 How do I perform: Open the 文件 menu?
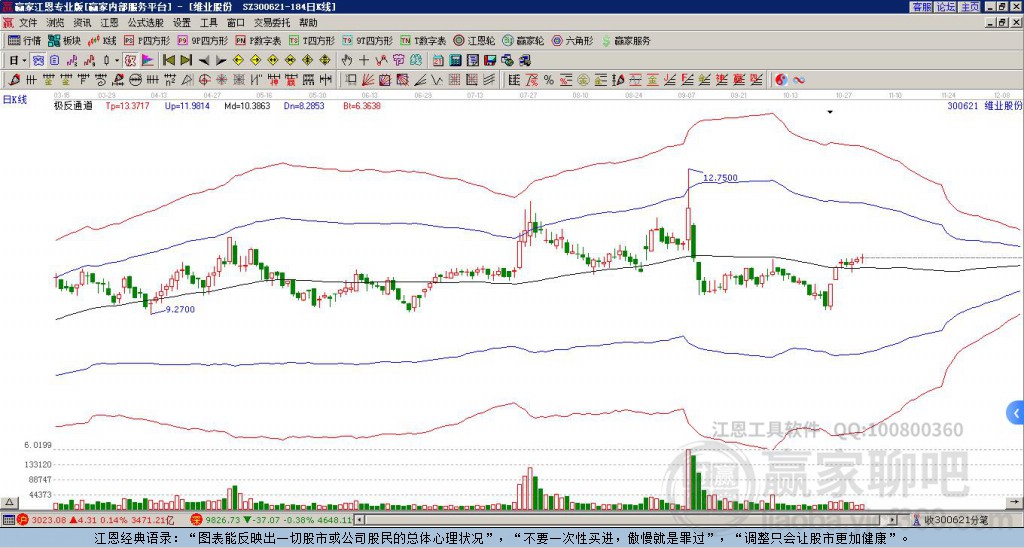(x=28, y=23)
